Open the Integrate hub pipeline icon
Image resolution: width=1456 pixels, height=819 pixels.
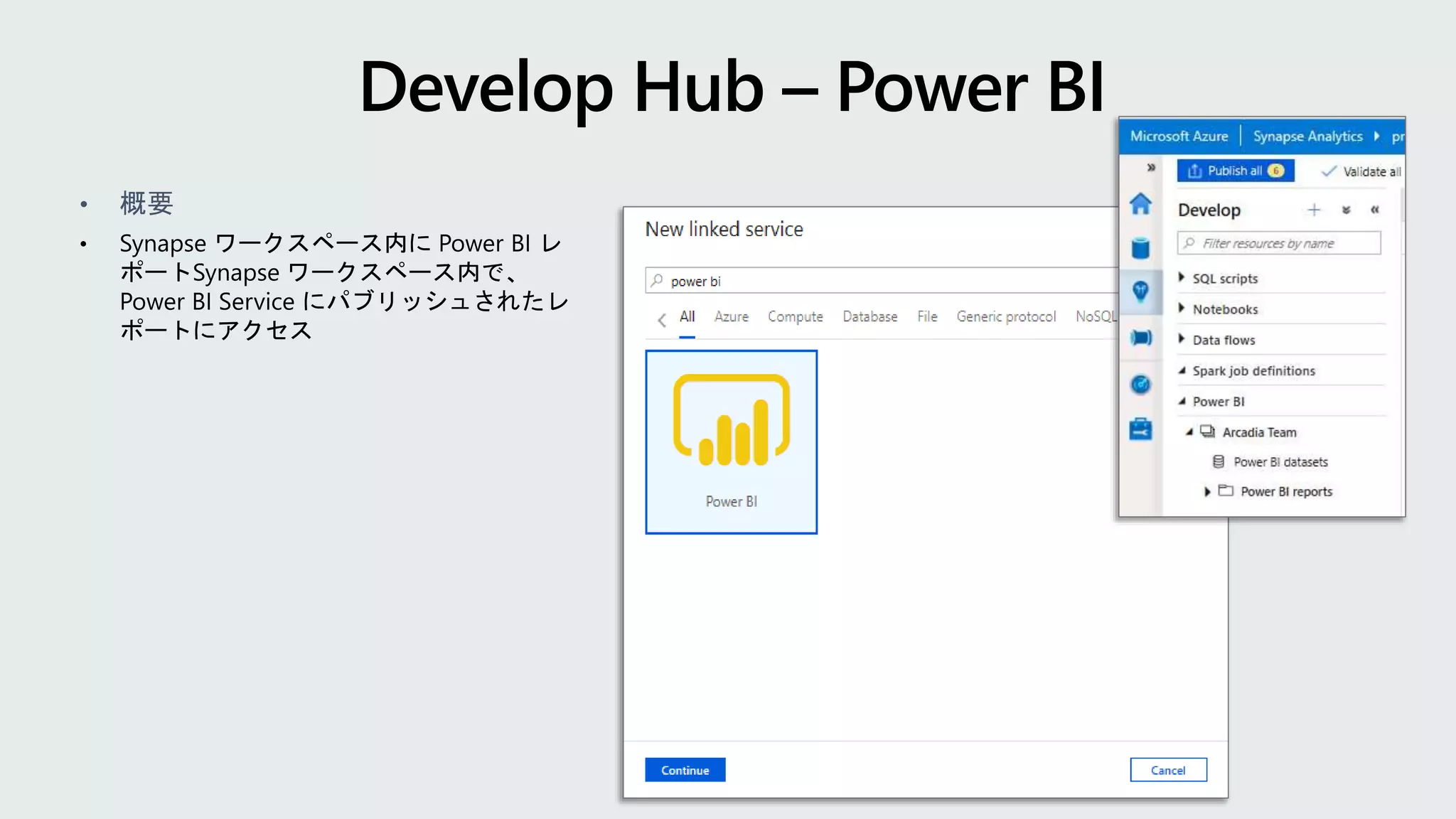point(1140,338)
